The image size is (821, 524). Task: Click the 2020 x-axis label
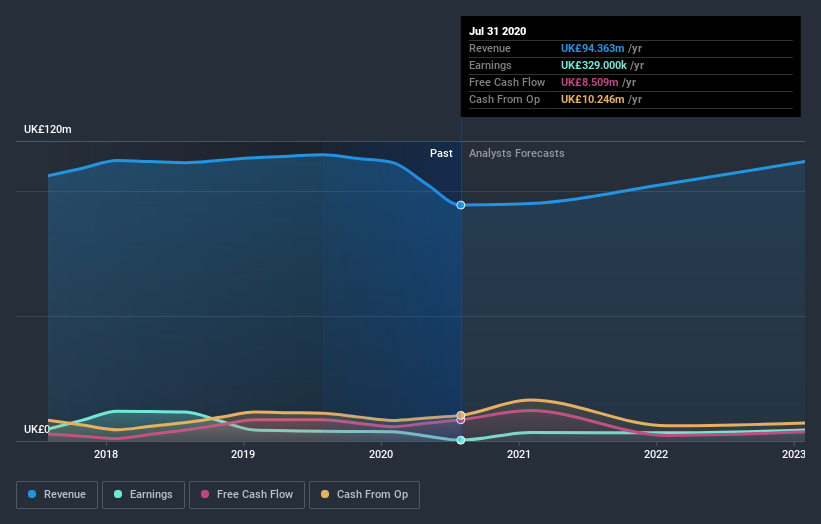[x=381, y=454]
